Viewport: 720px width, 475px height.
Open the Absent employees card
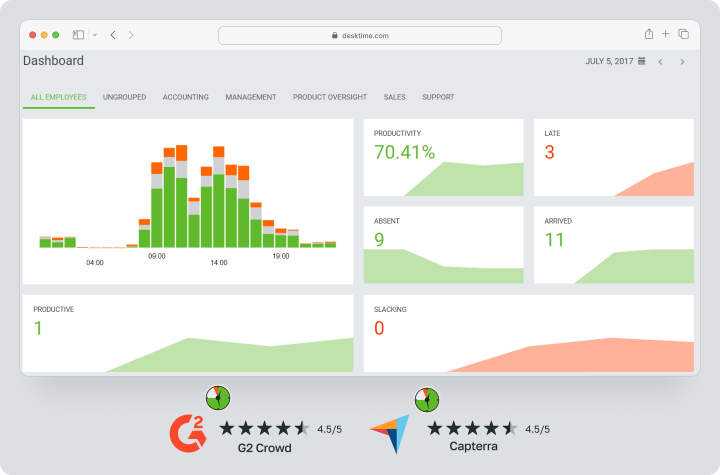443,245
